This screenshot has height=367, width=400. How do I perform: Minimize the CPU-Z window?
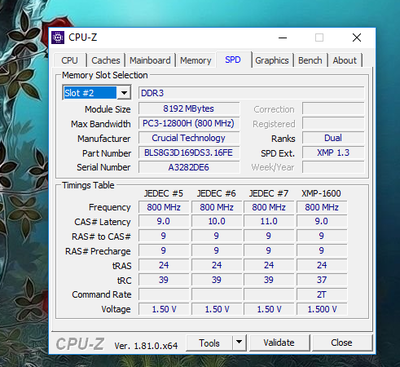tap(283, 38)
